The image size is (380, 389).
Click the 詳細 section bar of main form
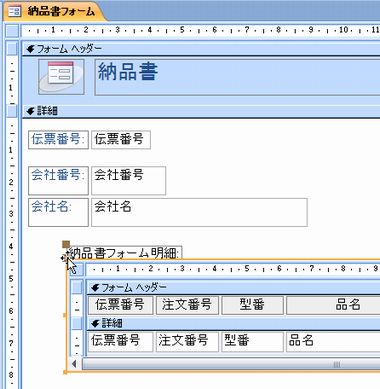pos(201,111)
